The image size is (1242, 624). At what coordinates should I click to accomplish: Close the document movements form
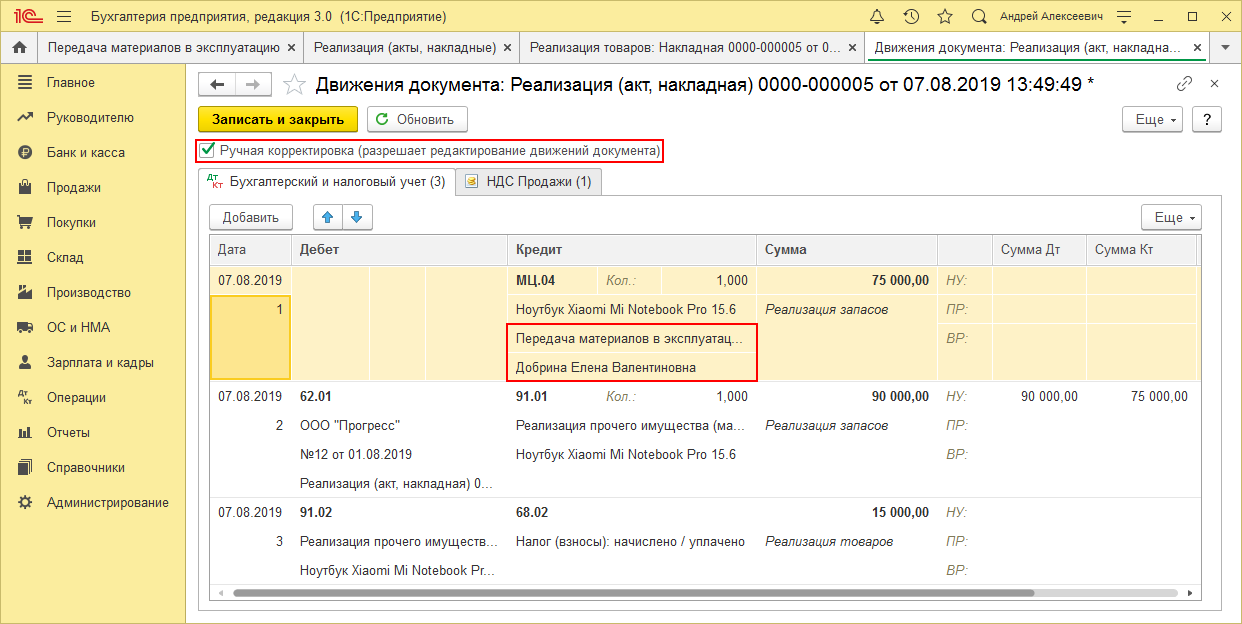1214,85
